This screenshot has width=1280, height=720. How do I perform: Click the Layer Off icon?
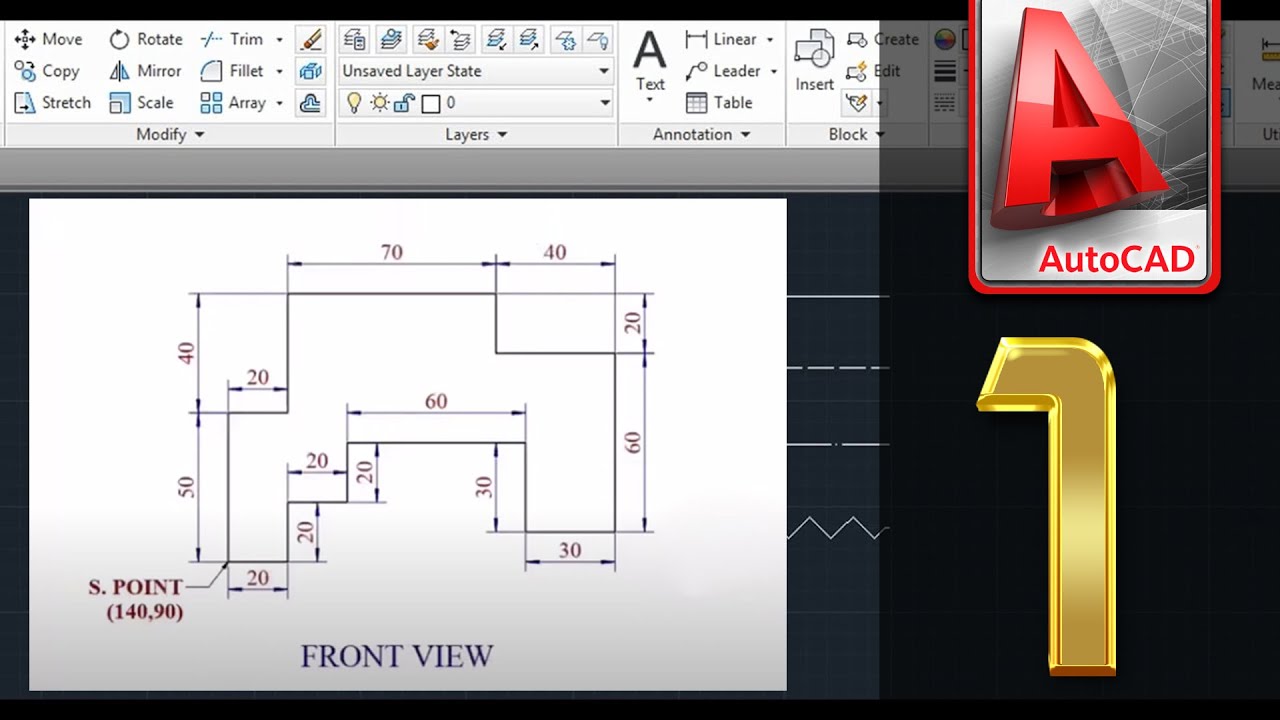pyautogui.click(x=598, y=39)
